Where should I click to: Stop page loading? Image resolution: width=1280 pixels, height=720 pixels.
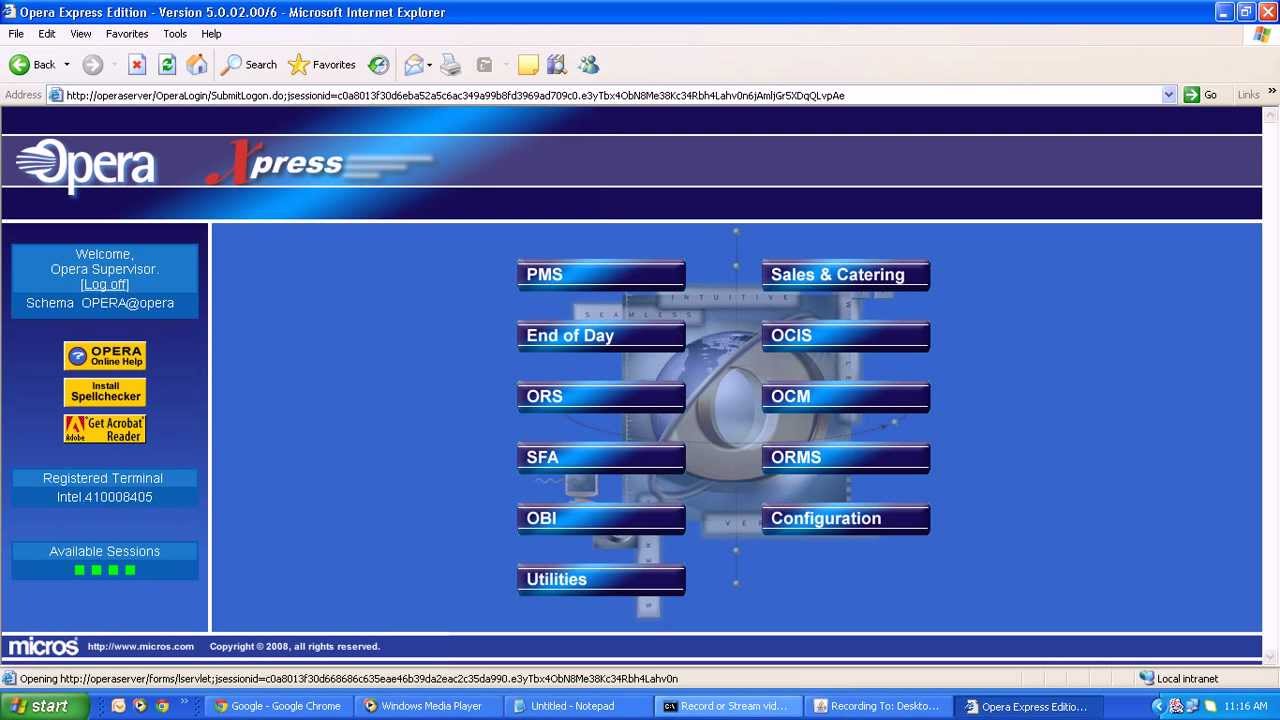137,65
